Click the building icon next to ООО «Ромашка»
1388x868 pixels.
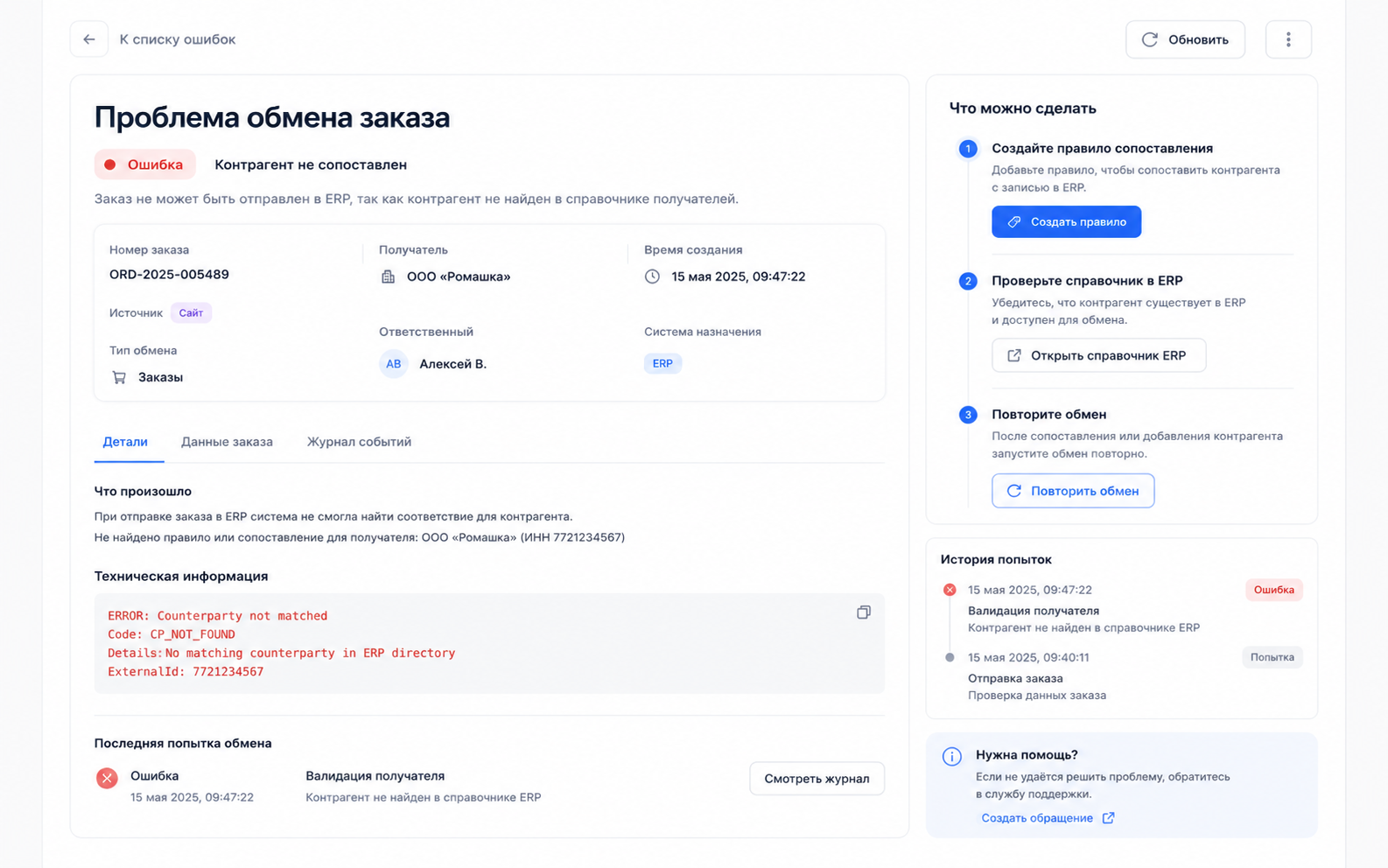[389, 276]
